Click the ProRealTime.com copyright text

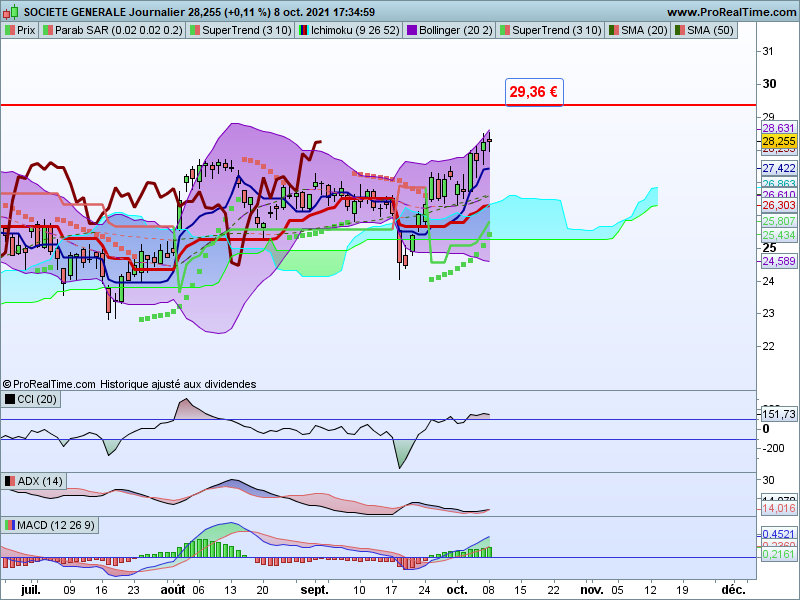[49, 384]
